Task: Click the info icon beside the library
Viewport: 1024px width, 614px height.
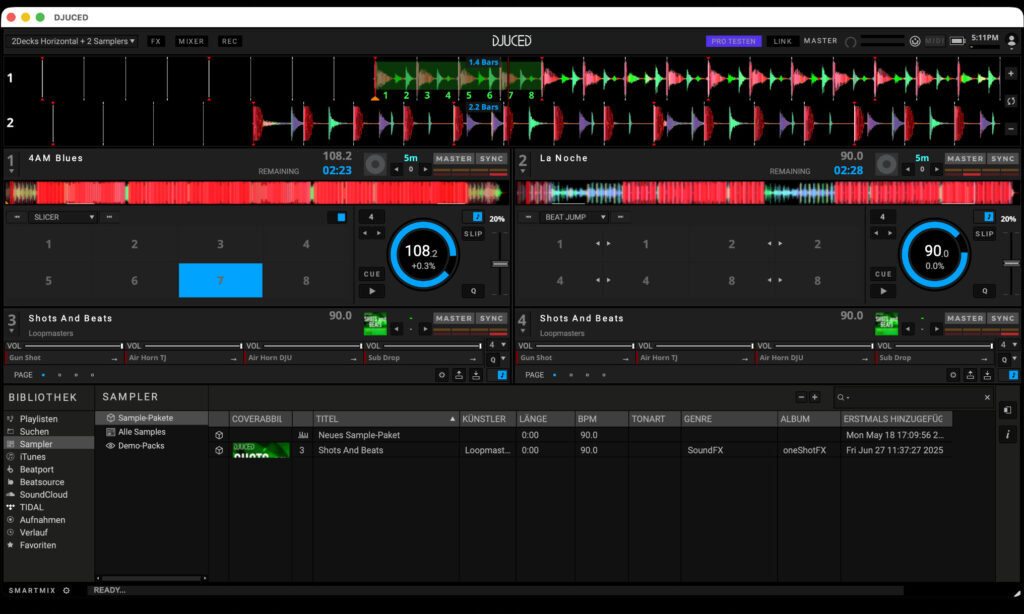Action: click(x=1008, y=434)
